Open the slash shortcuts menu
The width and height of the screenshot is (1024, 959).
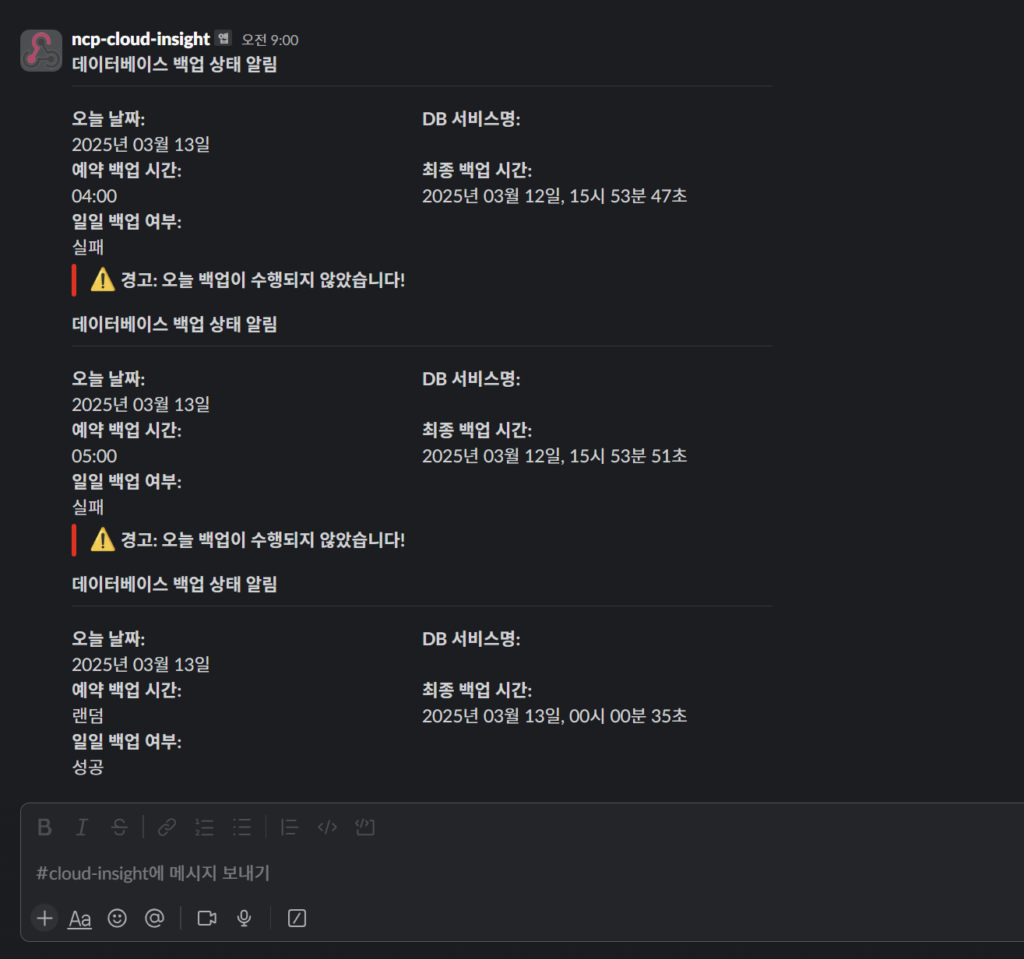point(297,918)
